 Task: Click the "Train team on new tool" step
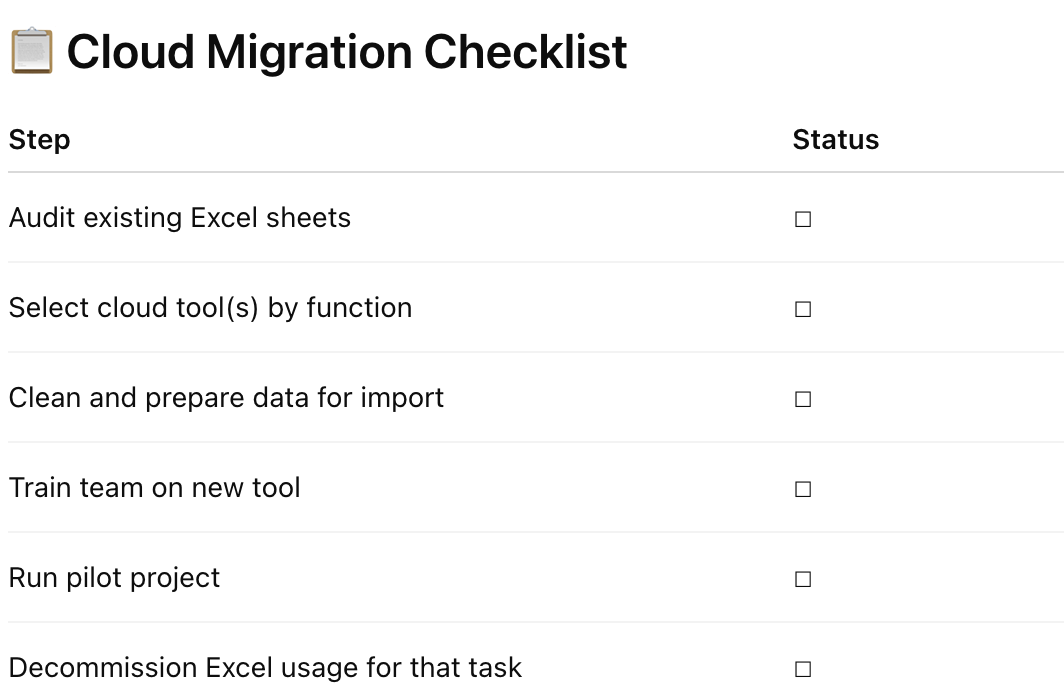click(x=155, y=488)
